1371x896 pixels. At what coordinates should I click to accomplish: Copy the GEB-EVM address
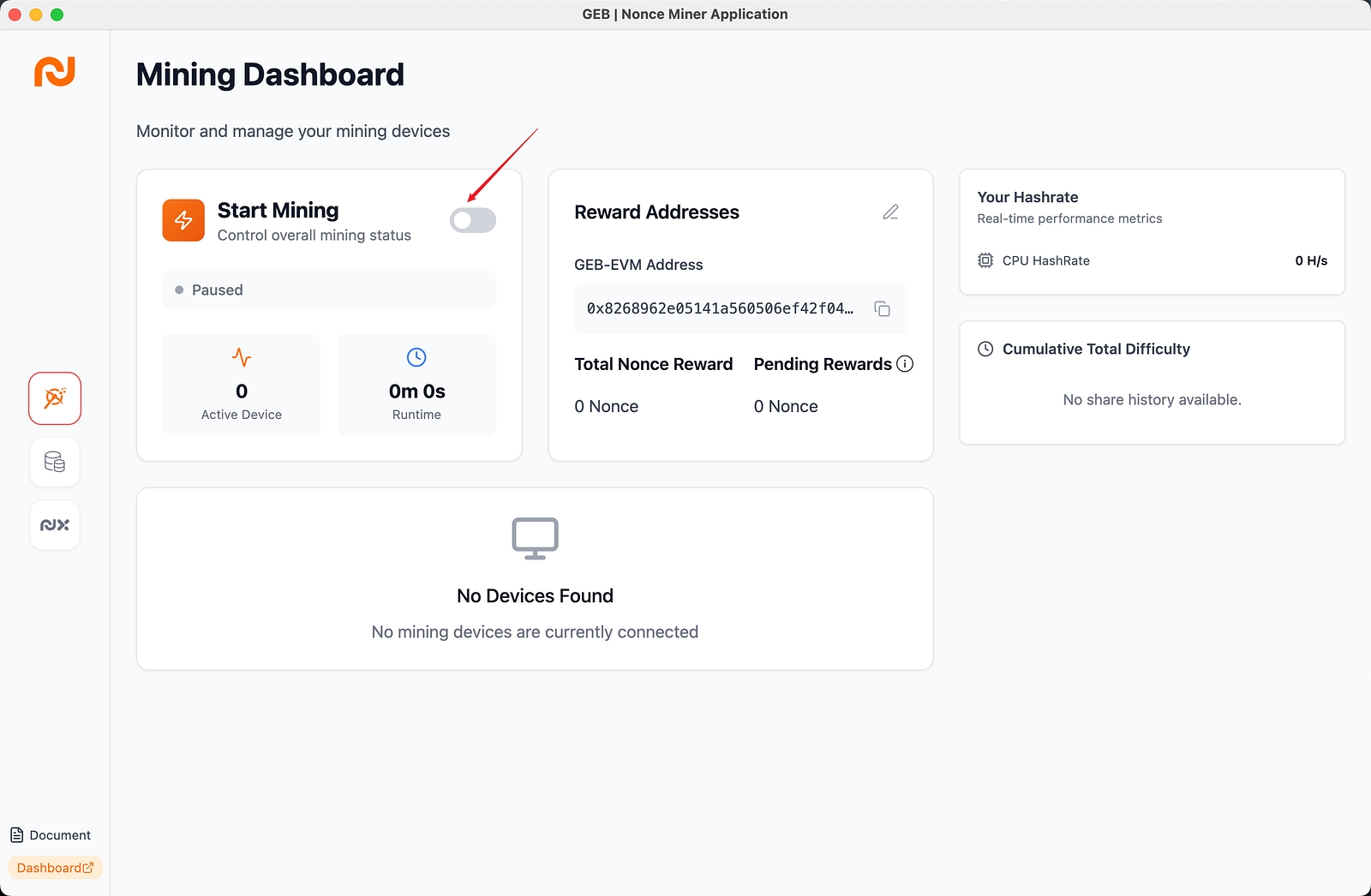click(882, 308)
